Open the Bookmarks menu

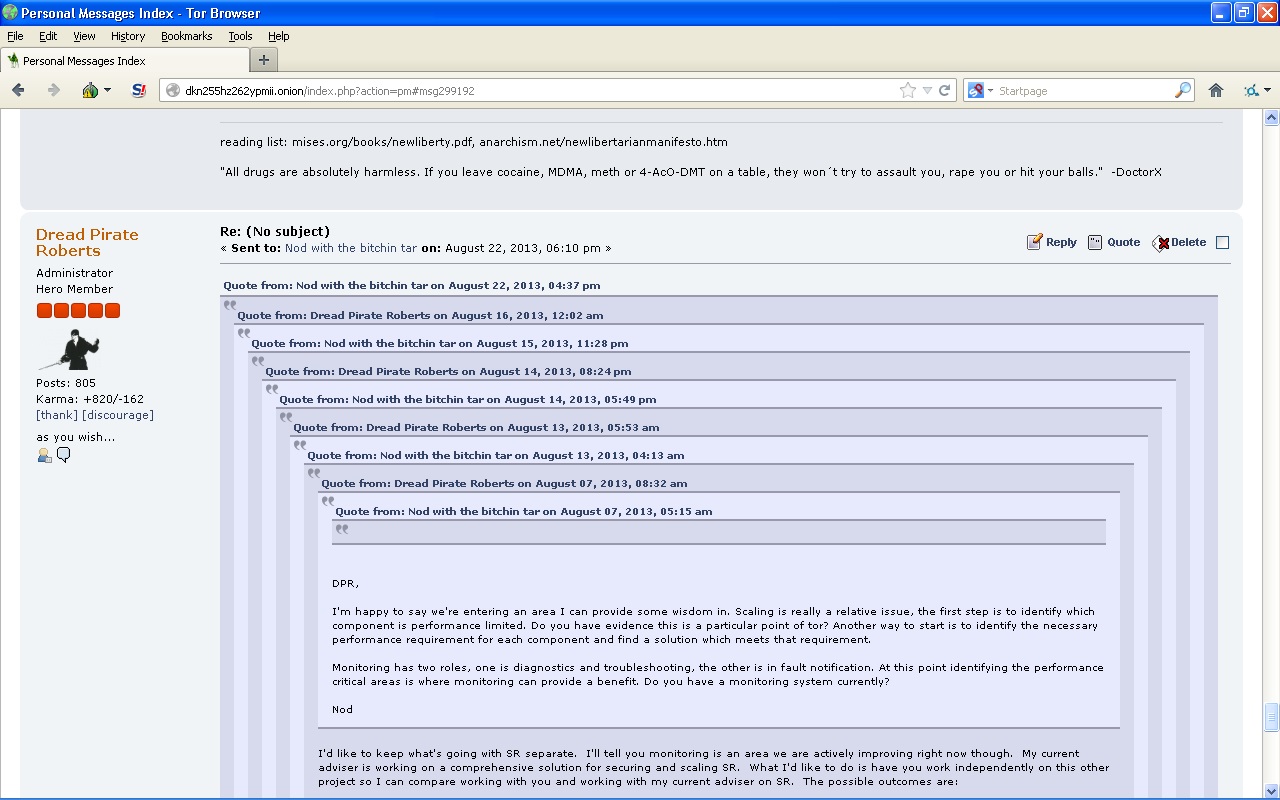(x=186, y=36)
